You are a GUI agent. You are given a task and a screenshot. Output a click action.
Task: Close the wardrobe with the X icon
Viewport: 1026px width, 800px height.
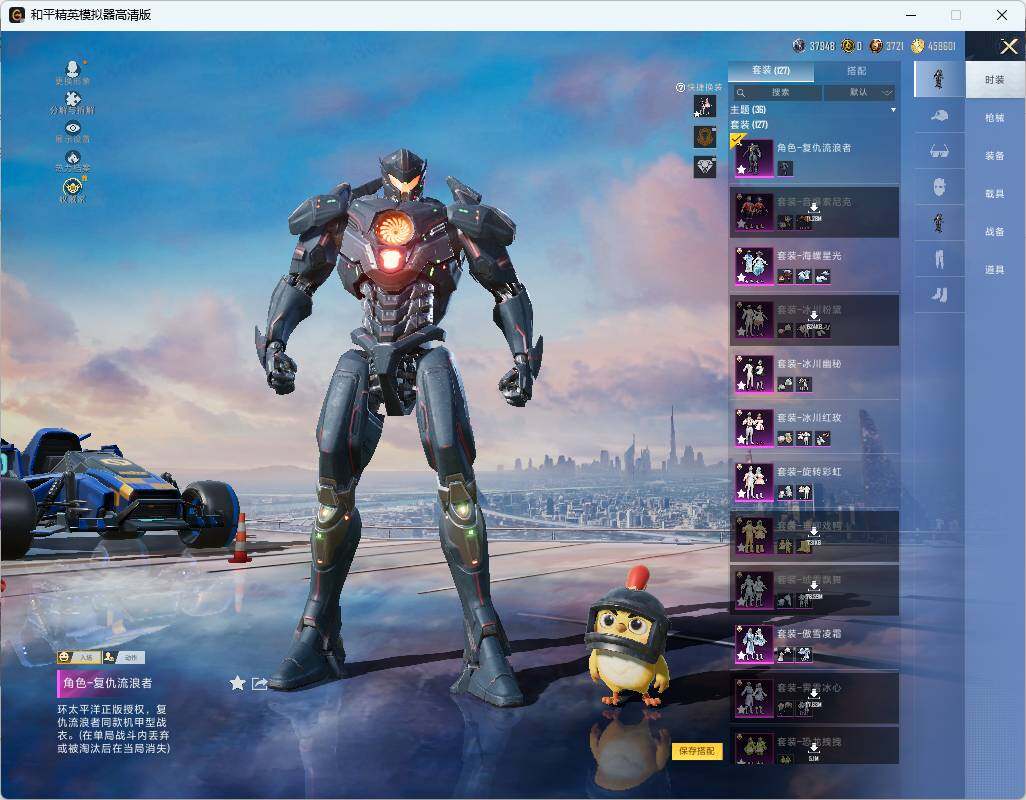1008,46
